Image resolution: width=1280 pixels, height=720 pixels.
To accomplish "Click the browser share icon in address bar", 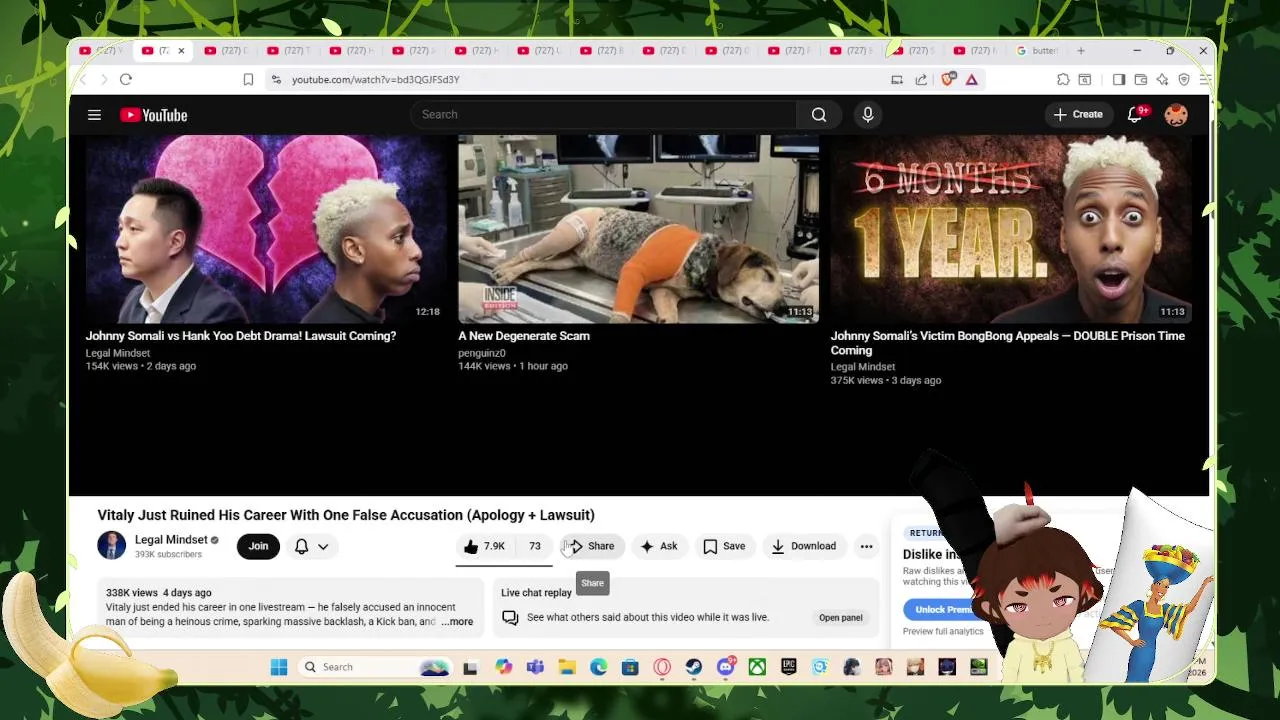I will pyautogui.click(x=921, y=79).
